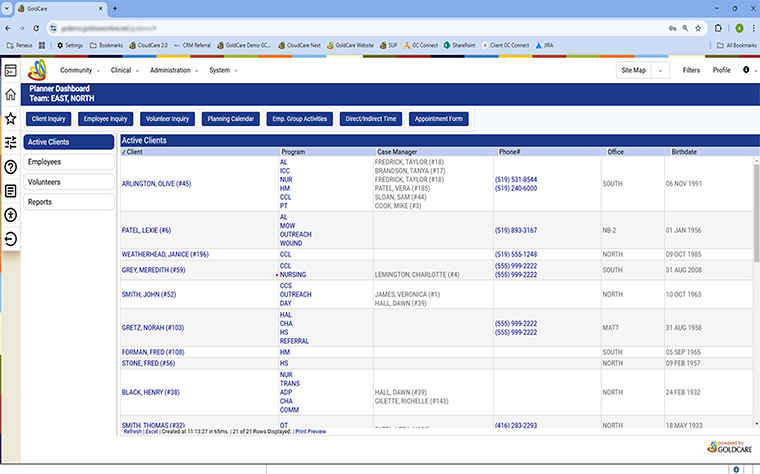Expand the System menu
This screenshot has width=760, height=474.
[223, 70]
